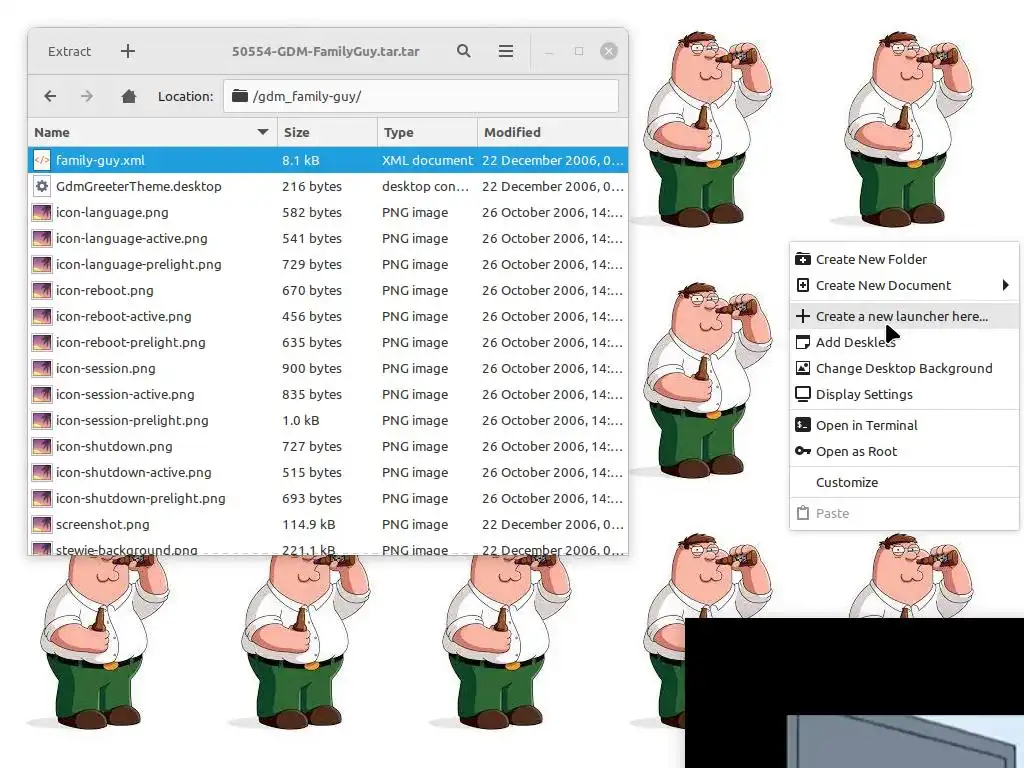Screen dimensions: 1024x768
Task: Click the 900 bytes size cell
Action: (x=312, y=368)
